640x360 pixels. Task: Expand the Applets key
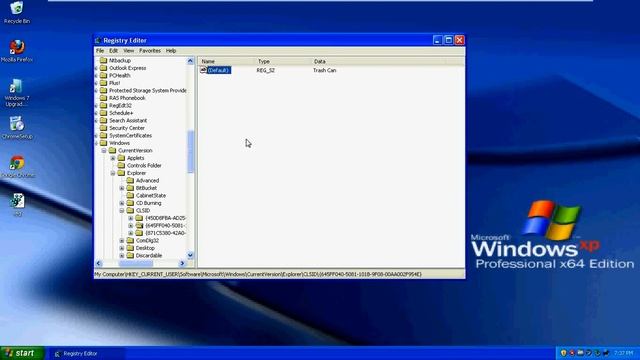(x=113, y=158)
